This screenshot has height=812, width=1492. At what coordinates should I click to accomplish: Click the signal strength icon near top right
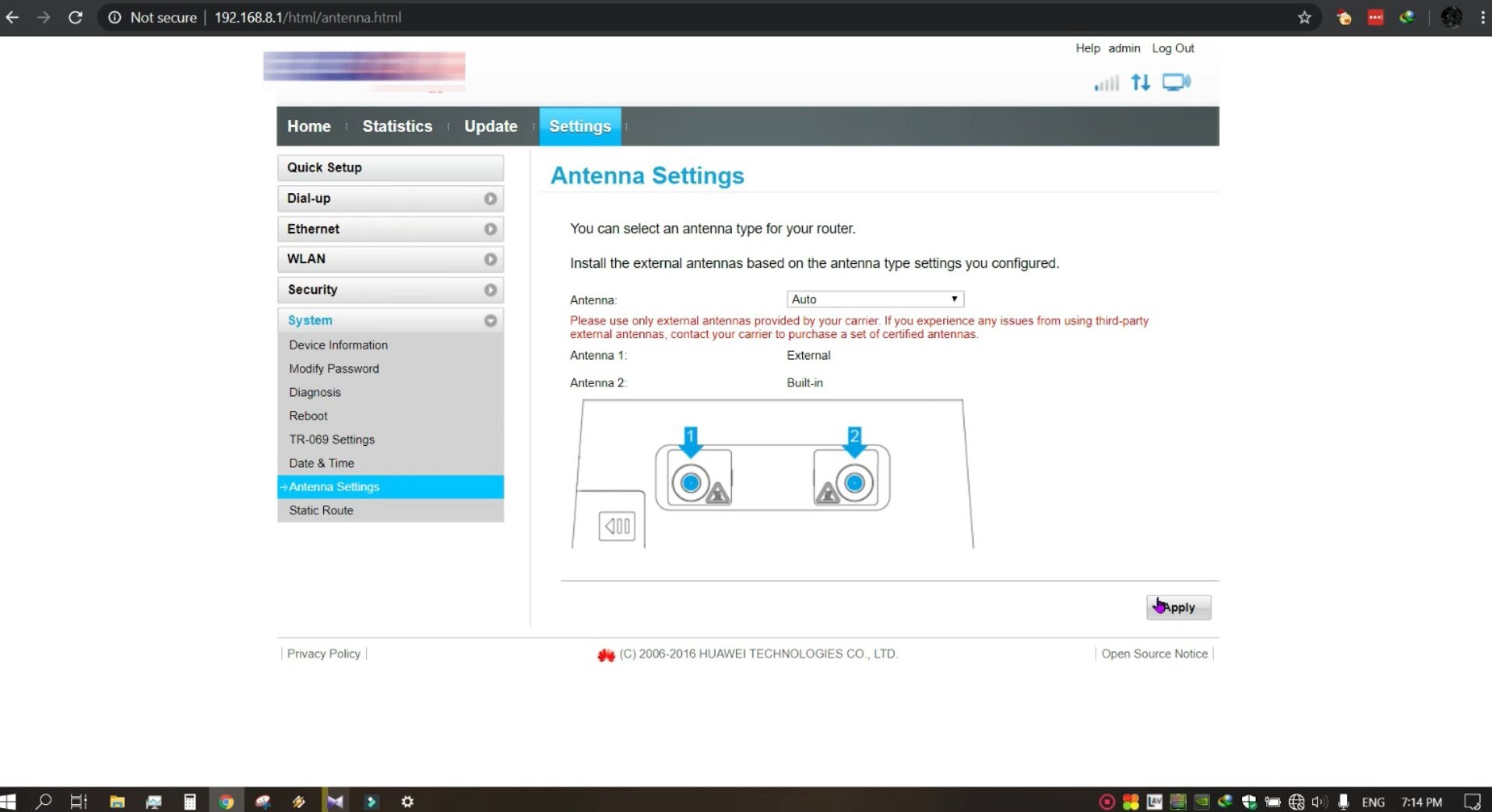(1106, 83)
